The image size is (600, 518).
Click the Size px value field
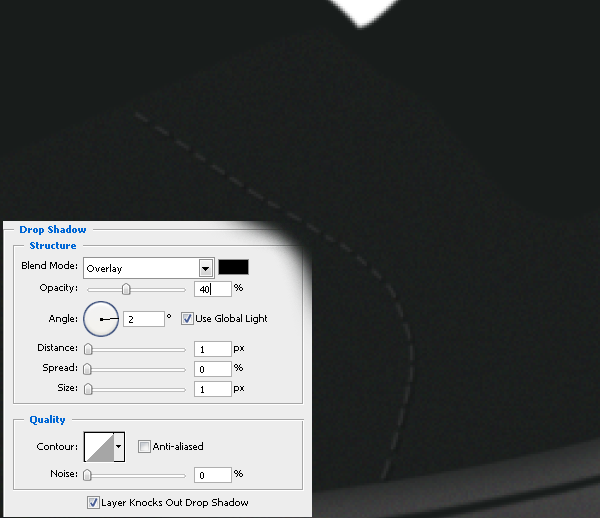click(x=213, y=389)
